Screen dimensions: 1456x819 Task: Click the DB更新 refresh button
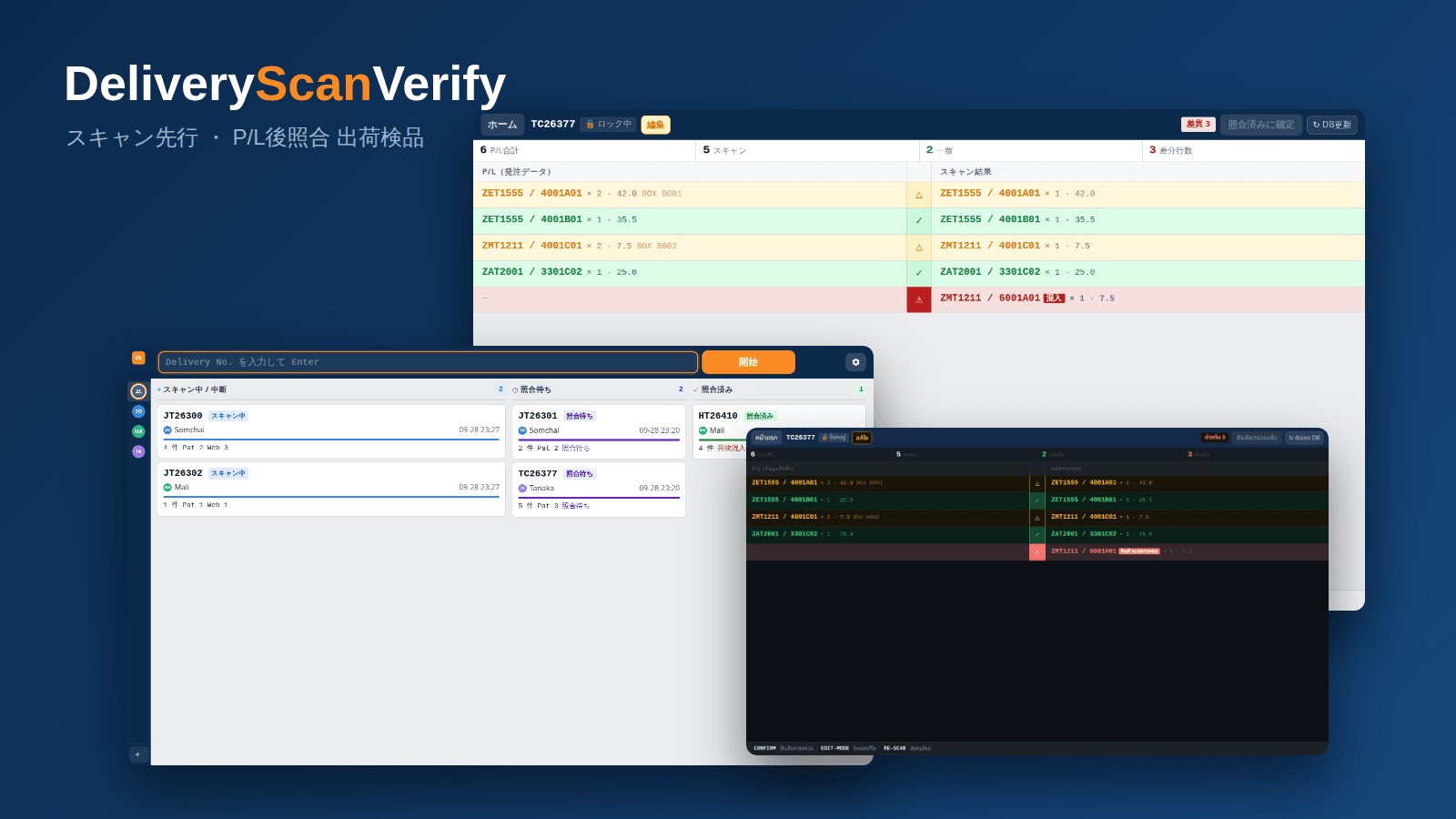(1332, 125)
